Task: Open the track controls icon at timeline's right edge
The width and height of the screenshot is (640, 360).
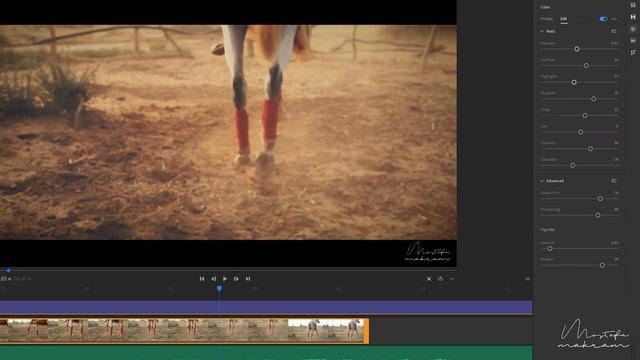Action: click(527, 279)
